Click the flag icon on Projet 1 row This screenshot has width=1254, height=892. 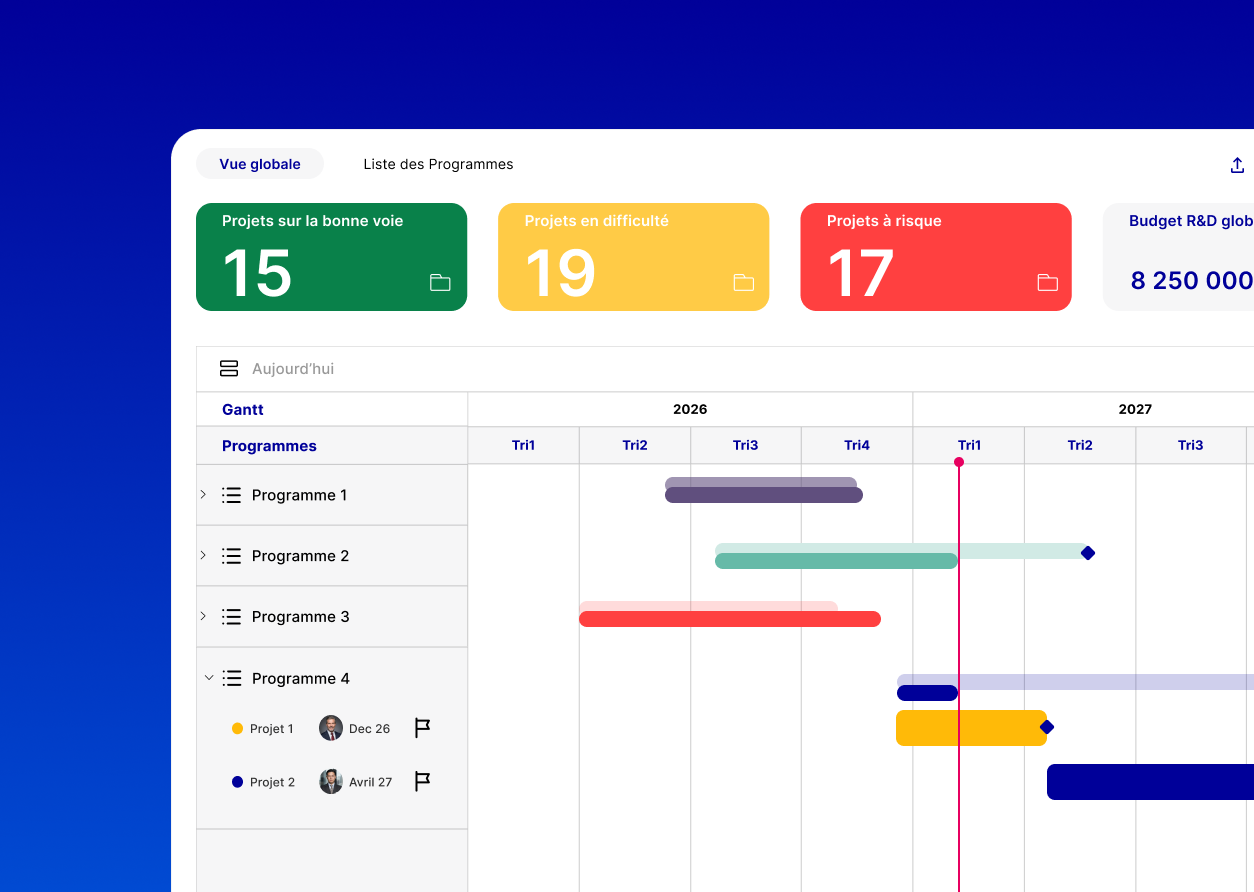pos(422,728)
